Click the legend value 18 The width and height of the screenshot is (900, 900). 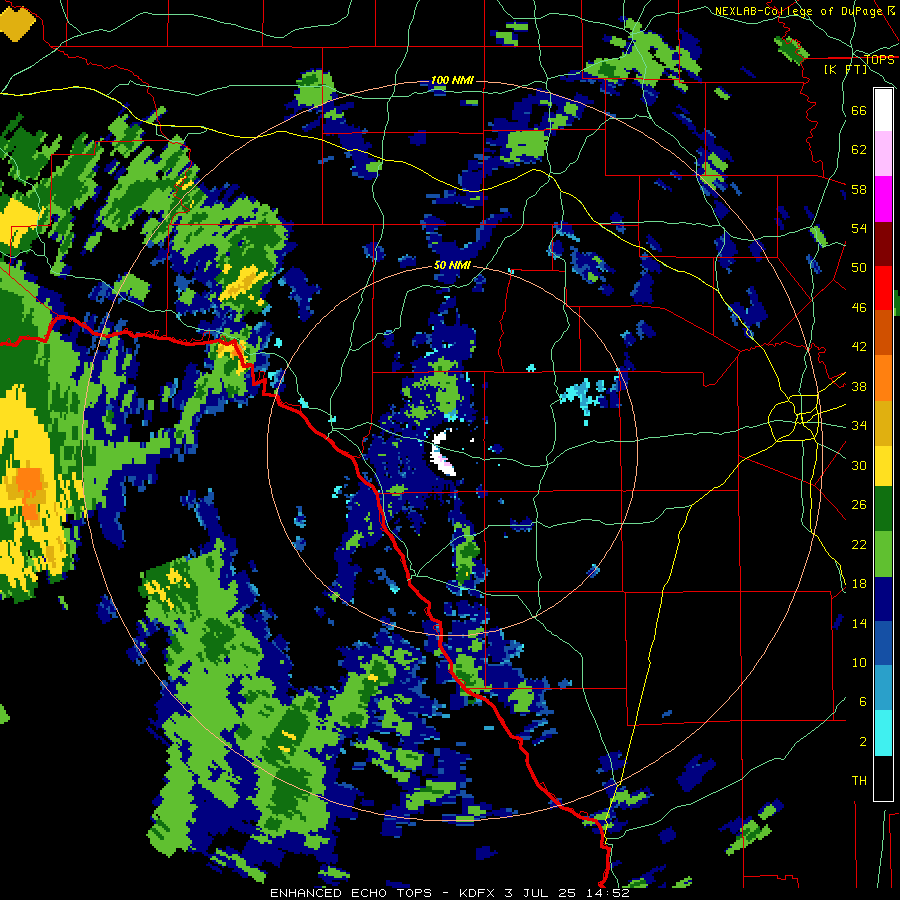pyautogui.click(x=859, y=584)
